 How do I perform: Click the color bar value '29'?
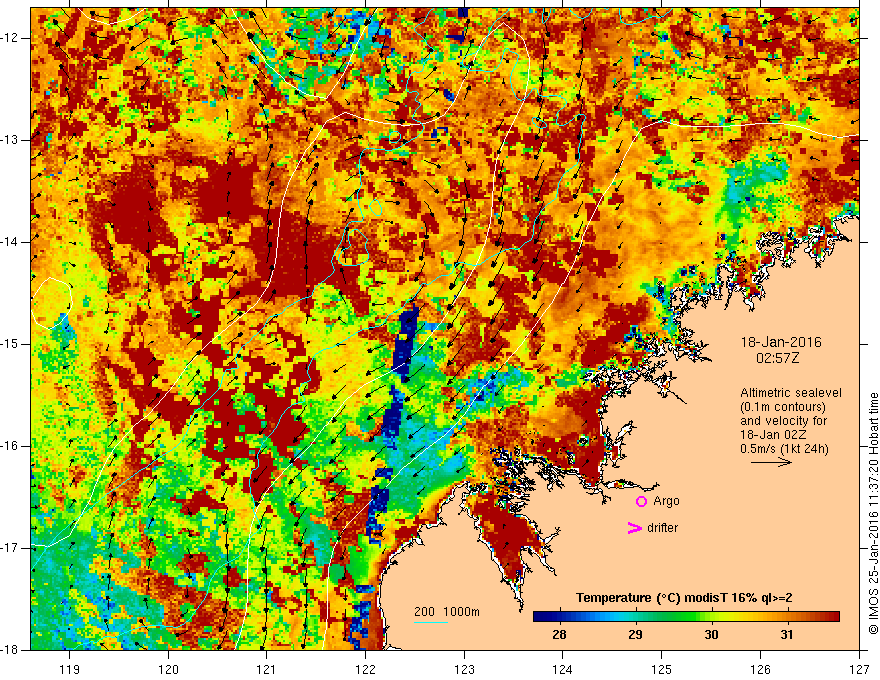pyautogui.click(x=635, y=635)
